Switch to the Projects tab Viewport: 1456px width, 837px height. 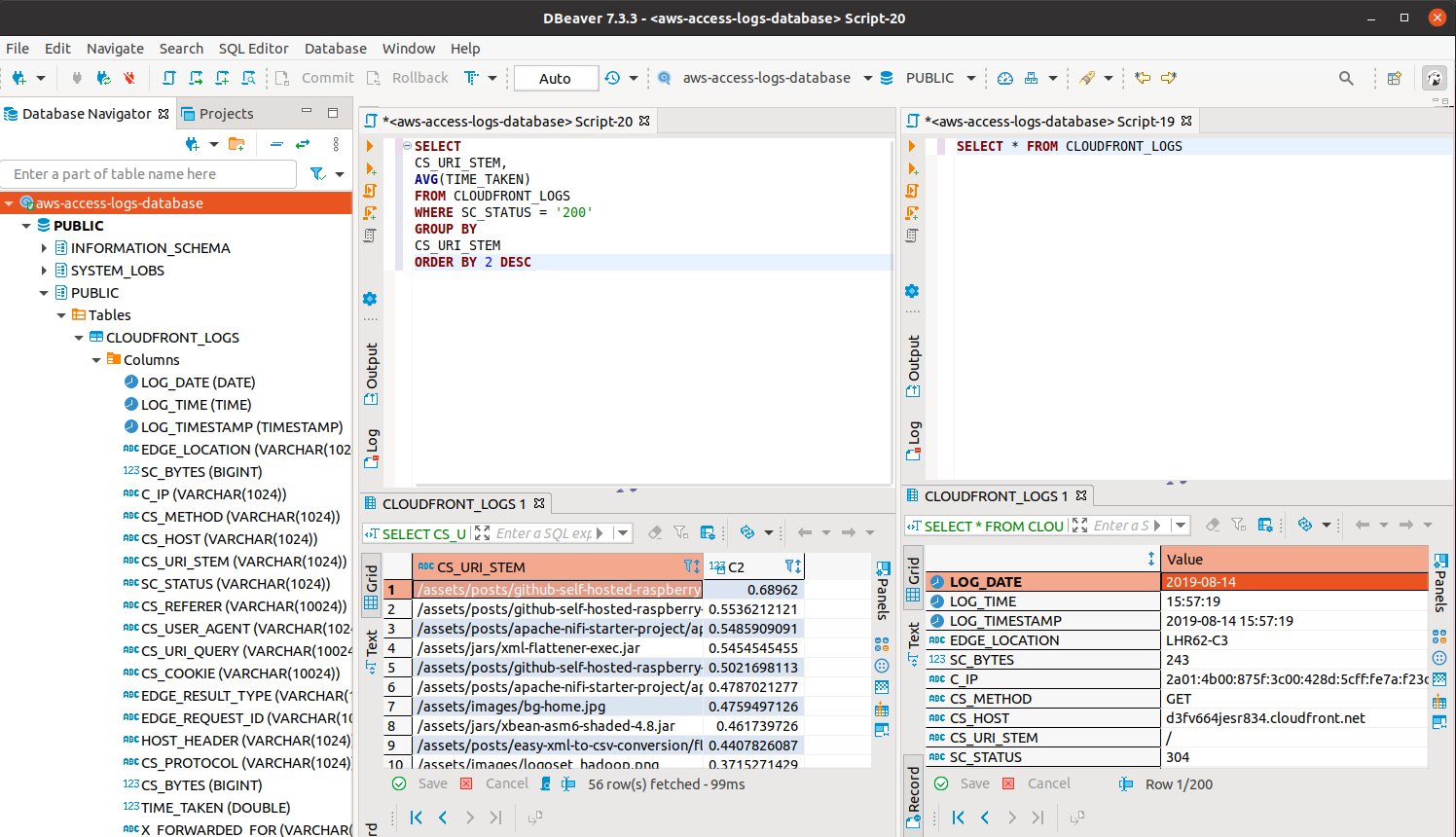pos(217,114)
